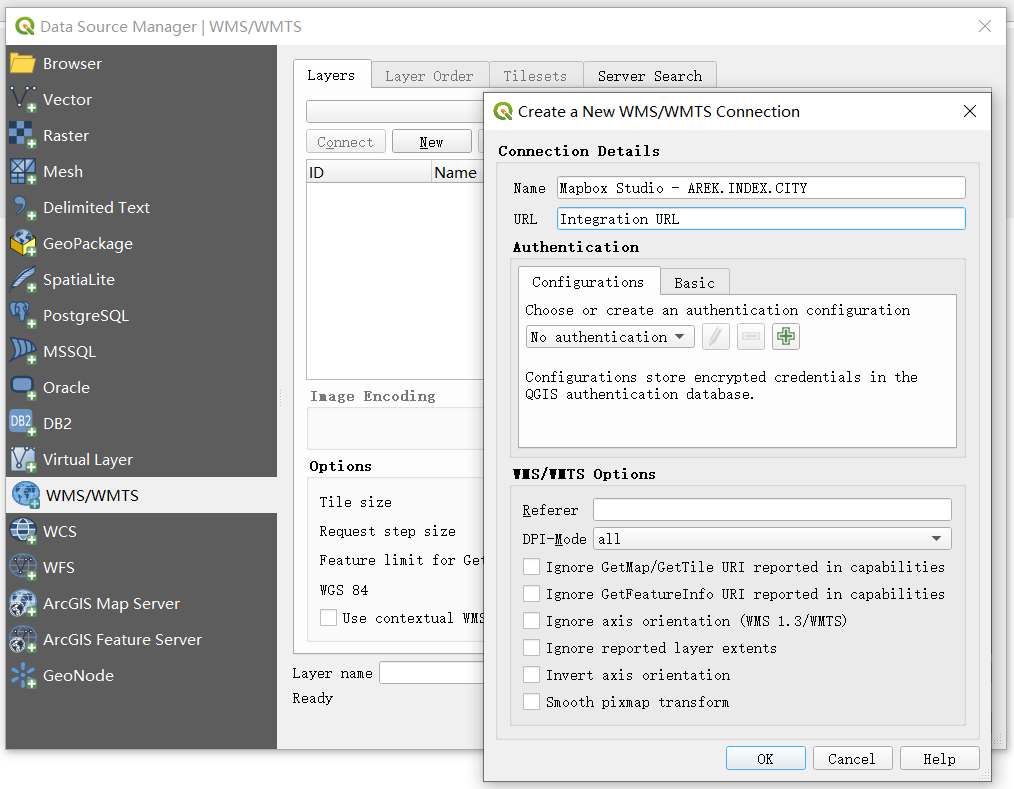Open the Browser source in sidebar
Viewport: 1014px width, 789px height.
pyautogui.click(x=141, y=63)
